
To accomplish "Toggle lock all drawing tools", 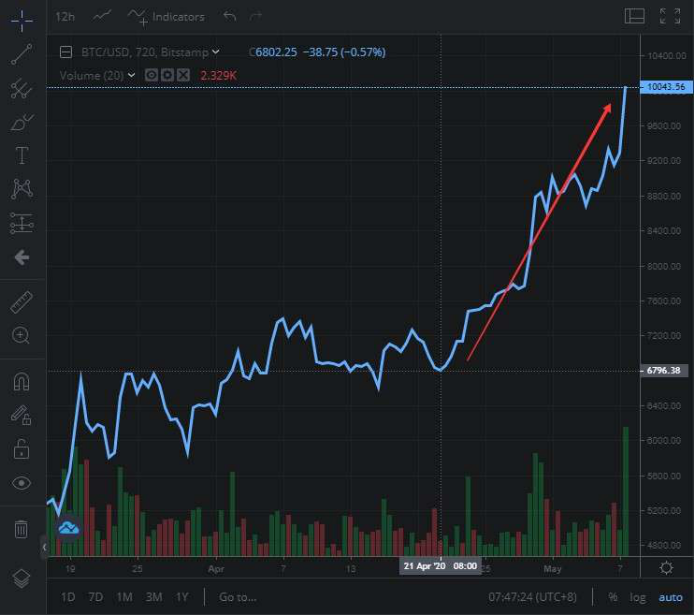I will click(x=21, y=448).
